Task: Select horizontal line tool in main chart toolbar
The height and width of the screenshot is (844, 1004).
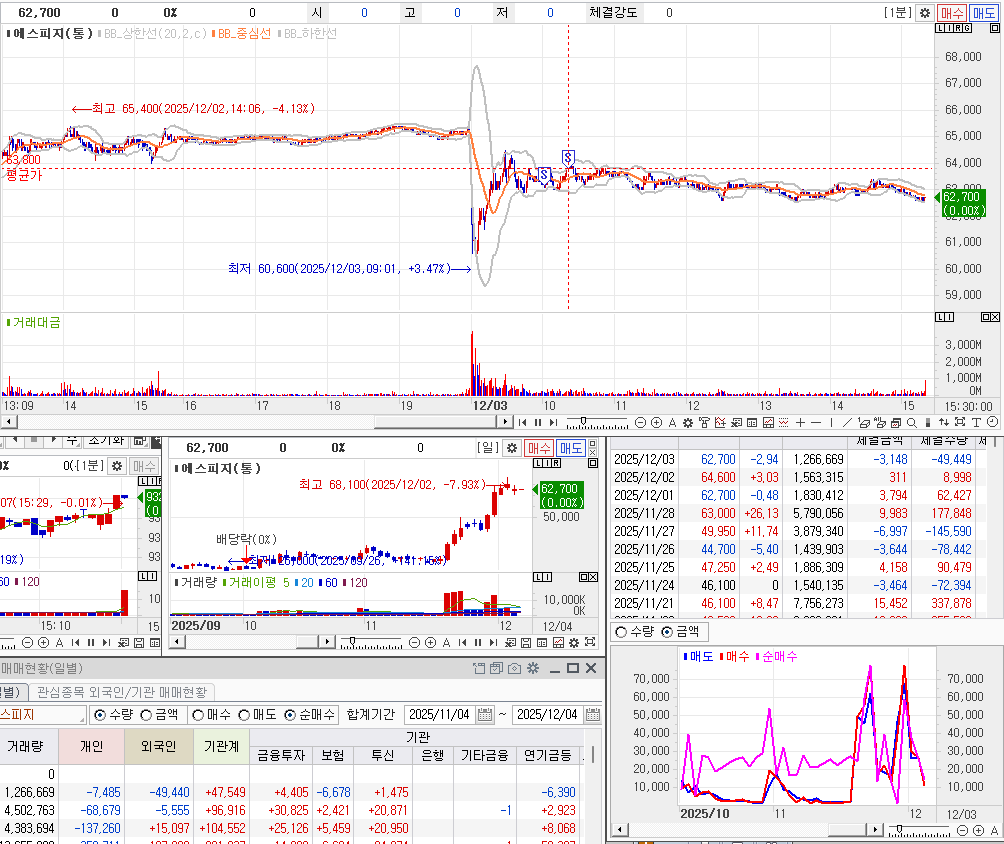Action: 815,423
